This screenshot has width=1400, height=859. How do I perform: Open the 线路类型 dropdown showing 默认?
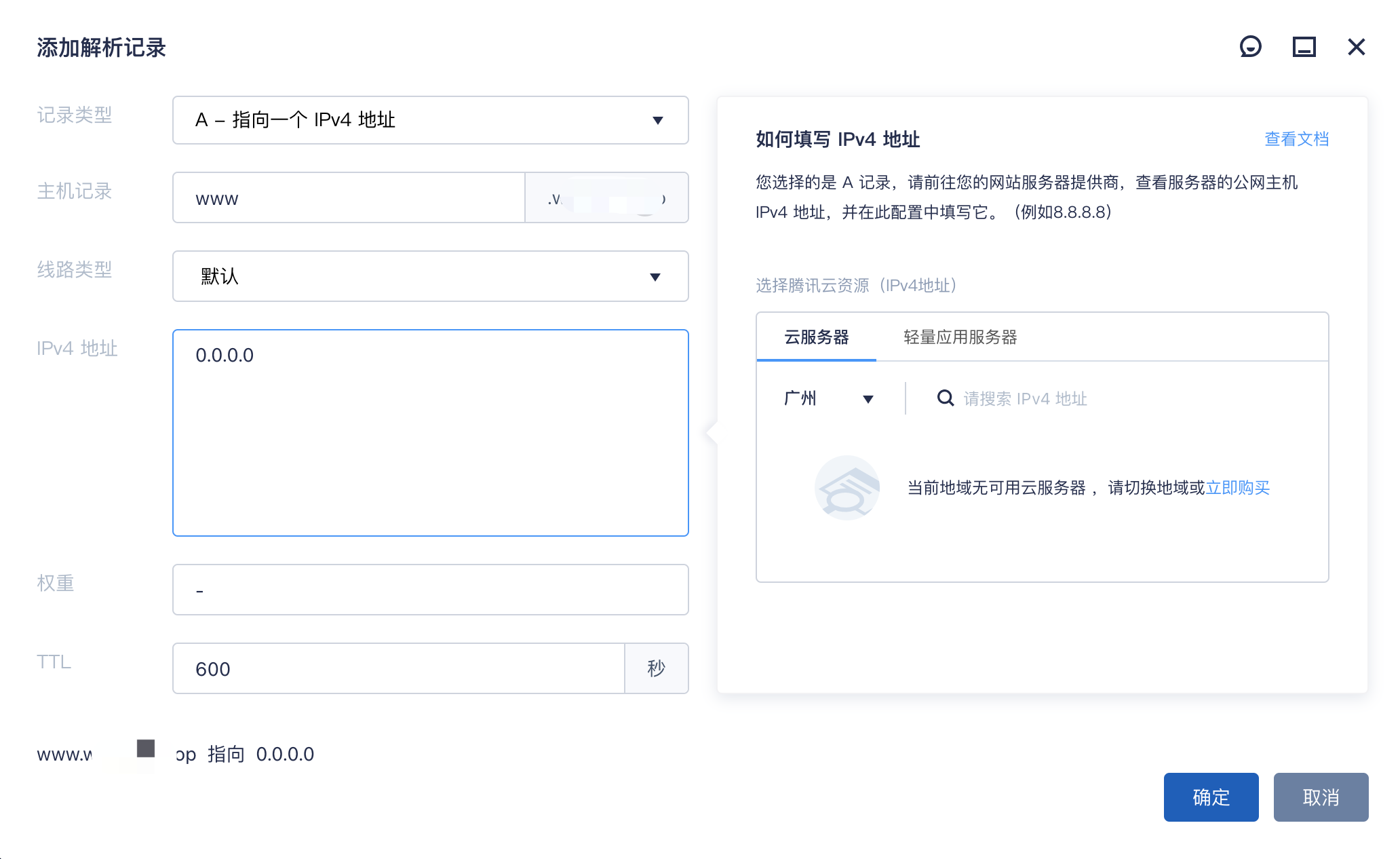pos(430,276)
